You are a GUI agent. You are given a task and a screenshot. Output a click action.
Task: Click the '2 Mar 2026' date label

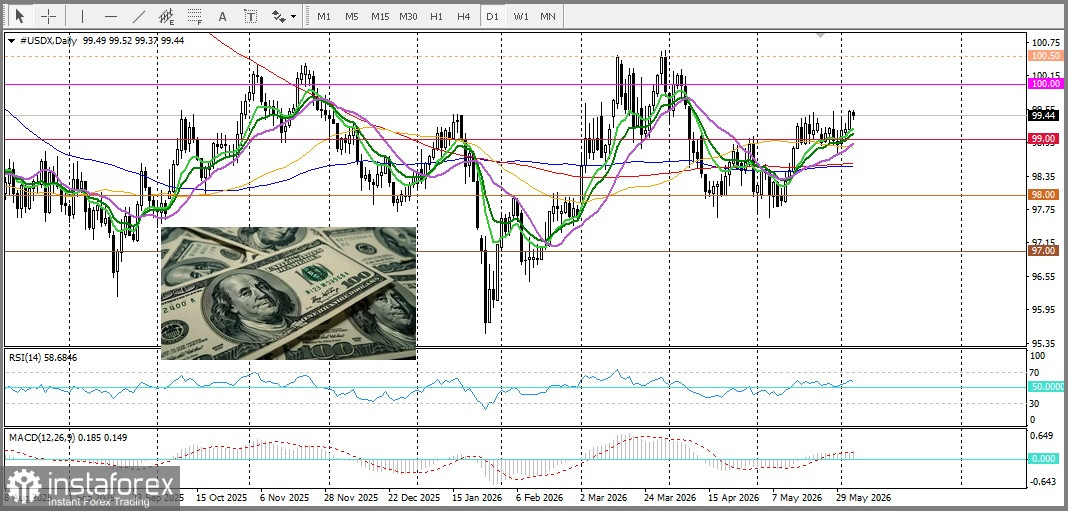603,497
